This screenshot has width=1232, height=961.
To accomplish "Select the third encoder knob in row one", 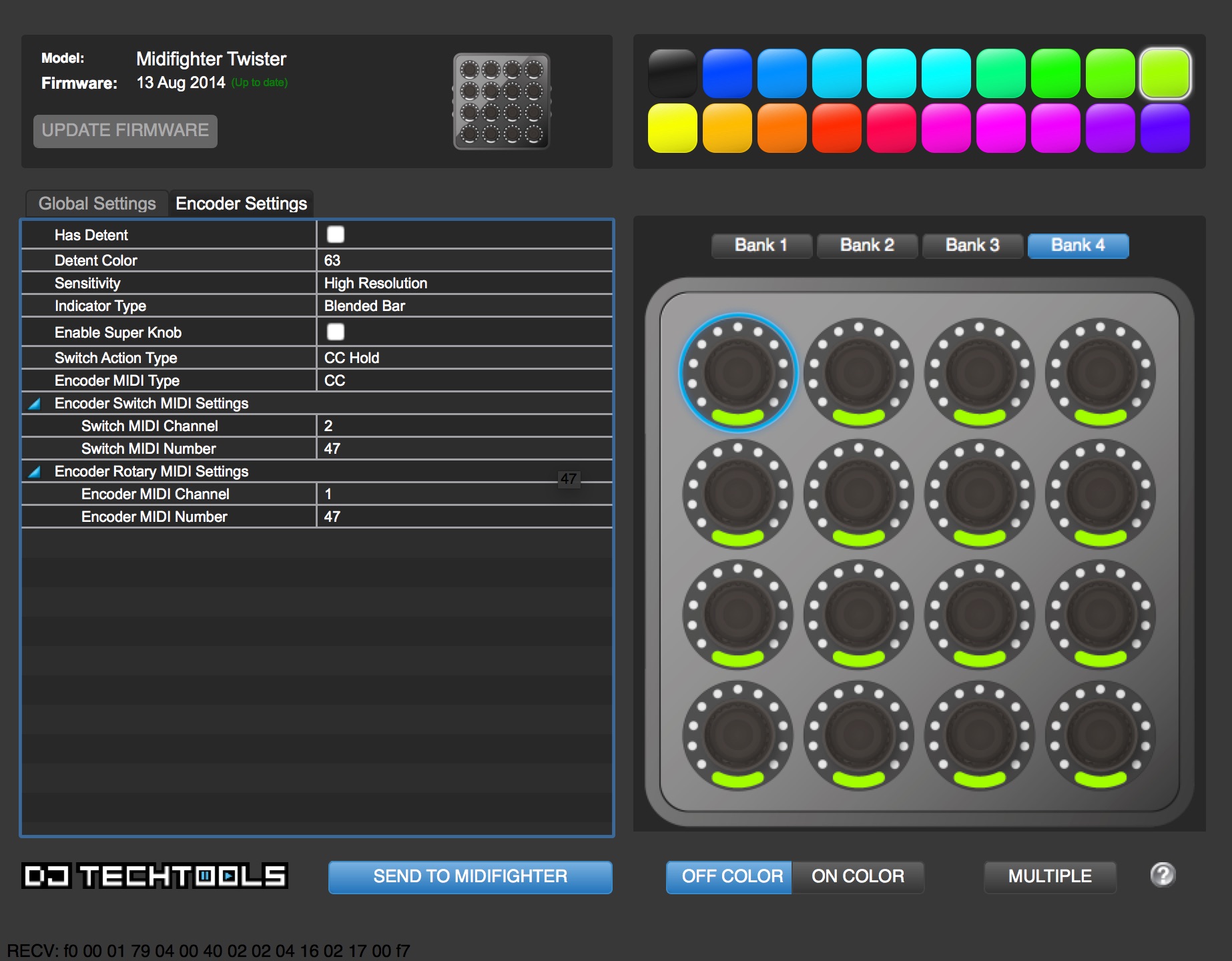I will pos(980,372).
